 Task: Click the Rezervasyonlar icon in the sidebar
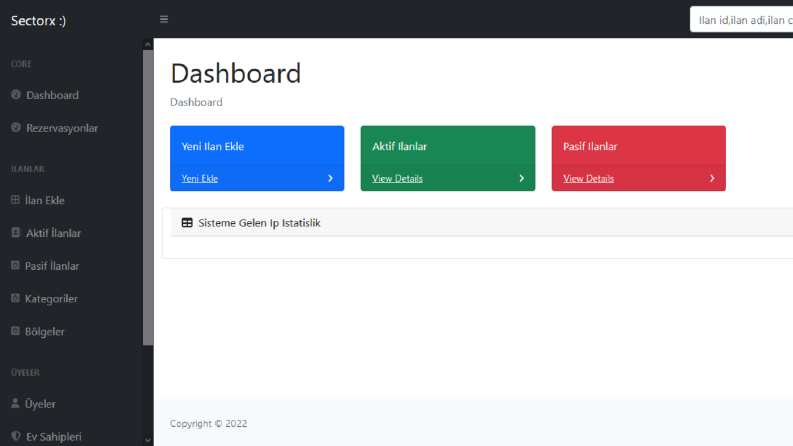pos(16,127)
